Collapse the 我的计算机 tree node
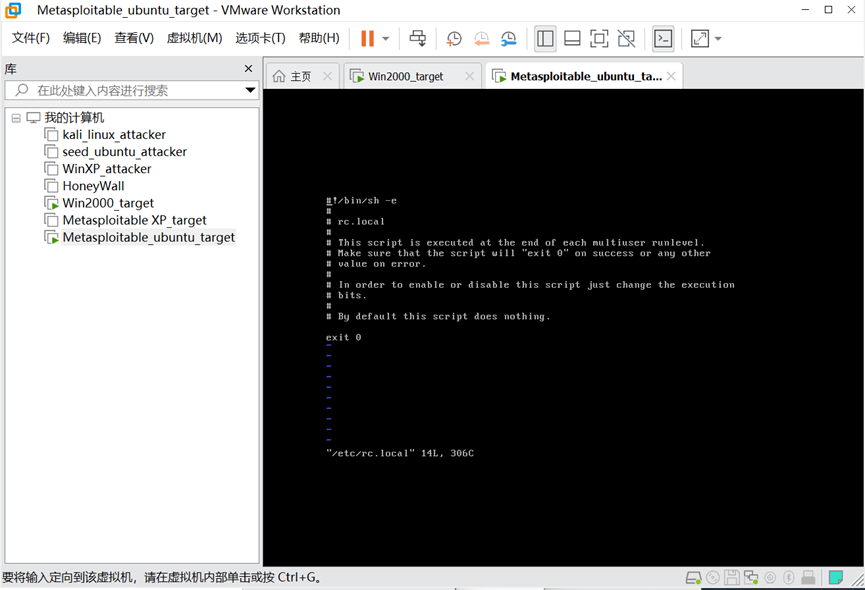 [16, 118]
